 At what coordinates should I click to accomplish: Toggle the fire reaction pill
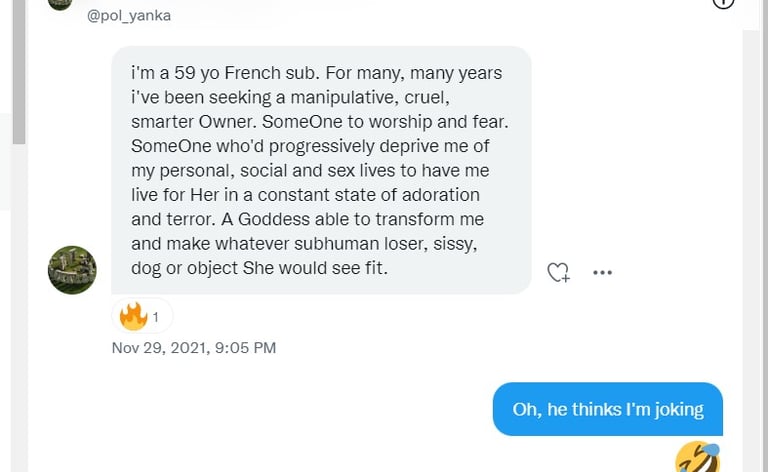142,316
